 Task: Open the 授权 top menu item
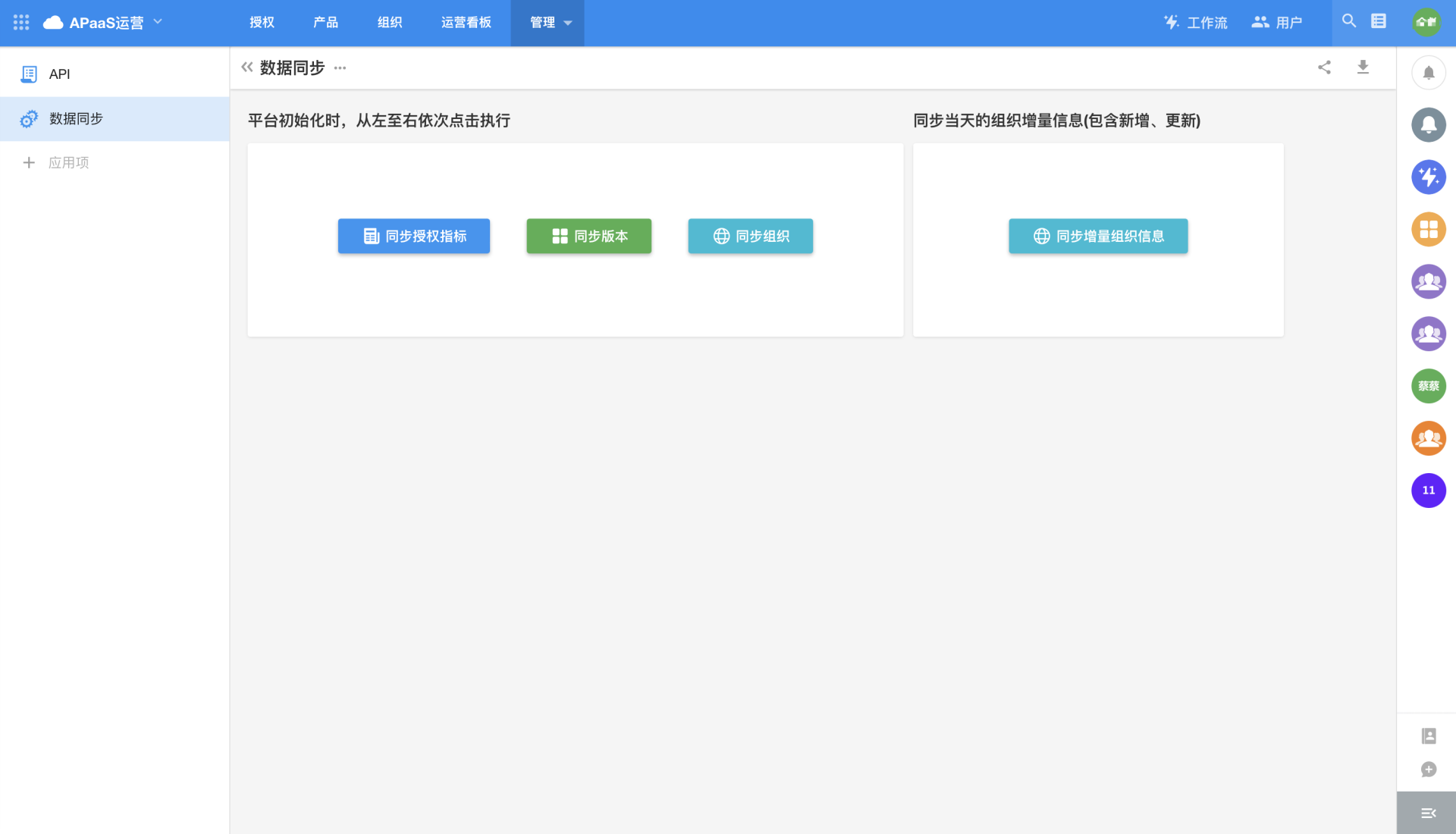click(x=262, y=23)
